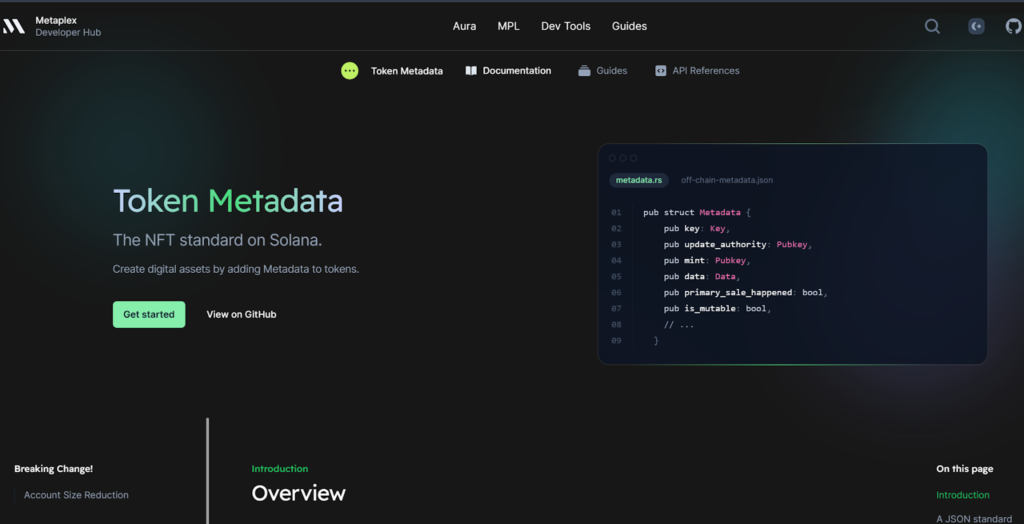Toggle the dark mode theme switch
This screenshot has width=1024, height=524.
coord(976,26)
